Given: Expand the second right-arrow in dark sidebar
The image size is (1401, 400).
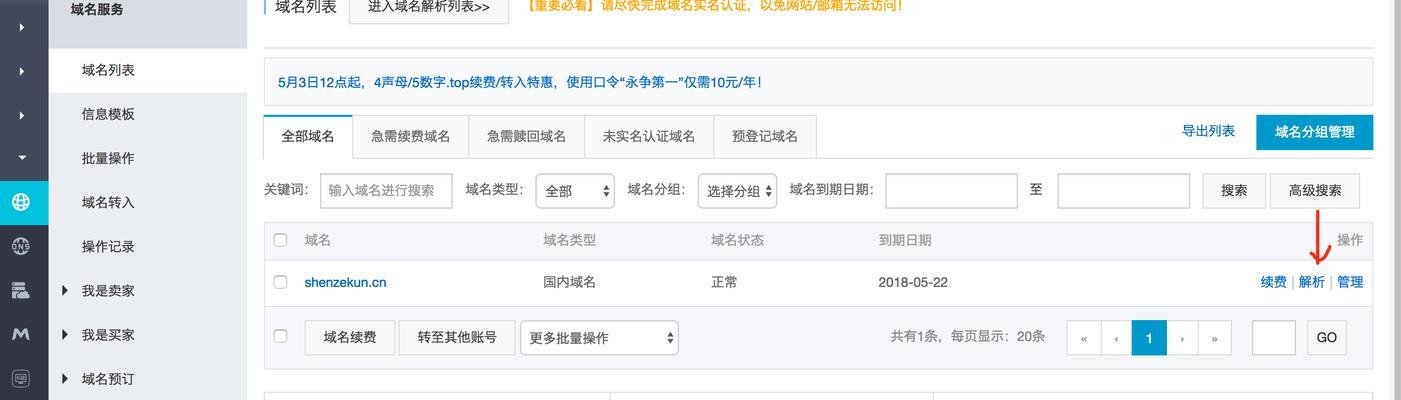Looking at the screenshot, I should pyautogui.click(x=22, y=71).
